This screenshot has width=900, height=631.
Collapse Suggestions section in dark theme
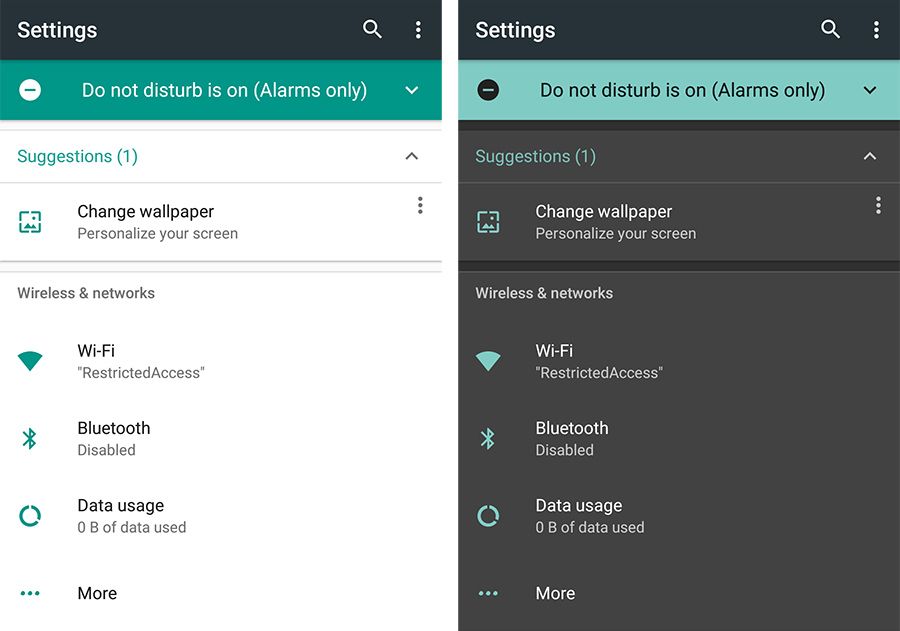(x=870, y=156)
